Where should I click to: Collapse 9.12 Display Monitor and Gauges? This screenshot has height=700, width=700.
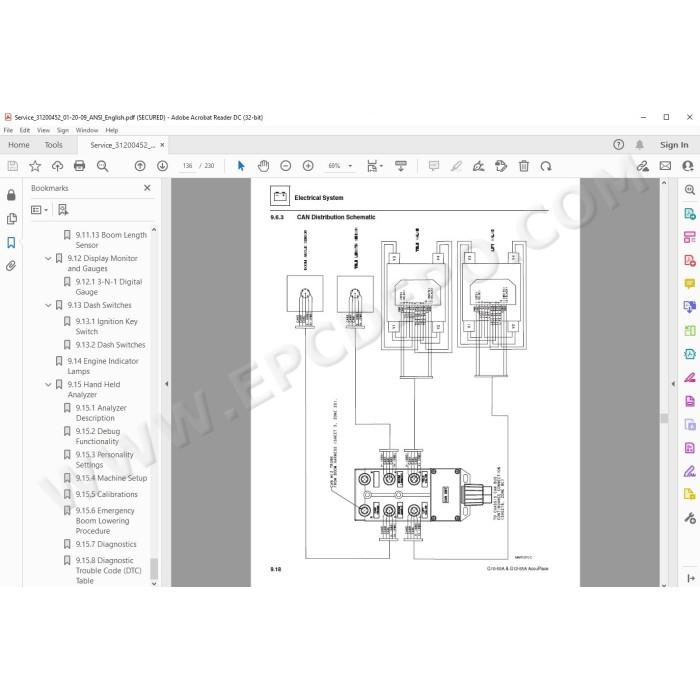48,258
